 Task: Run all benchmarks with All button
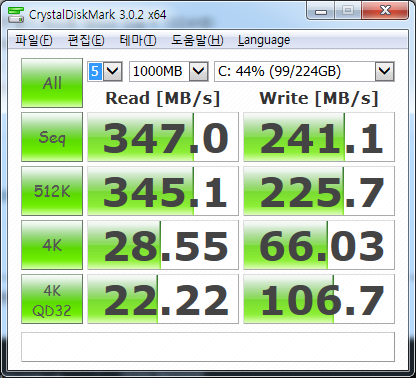pyautogui.click(x=52, y=83)
